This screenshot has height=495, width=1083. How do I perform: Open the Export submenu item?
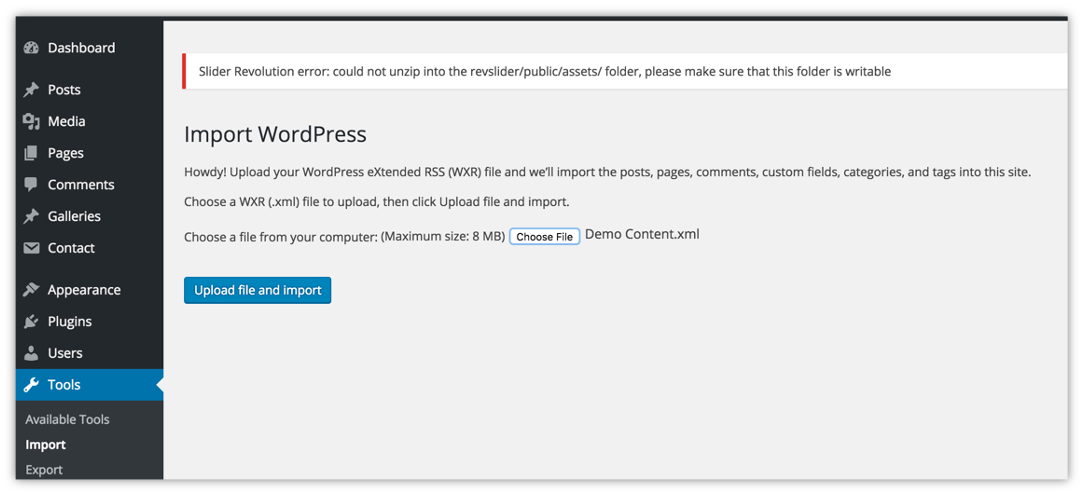[x=44, y=470]
